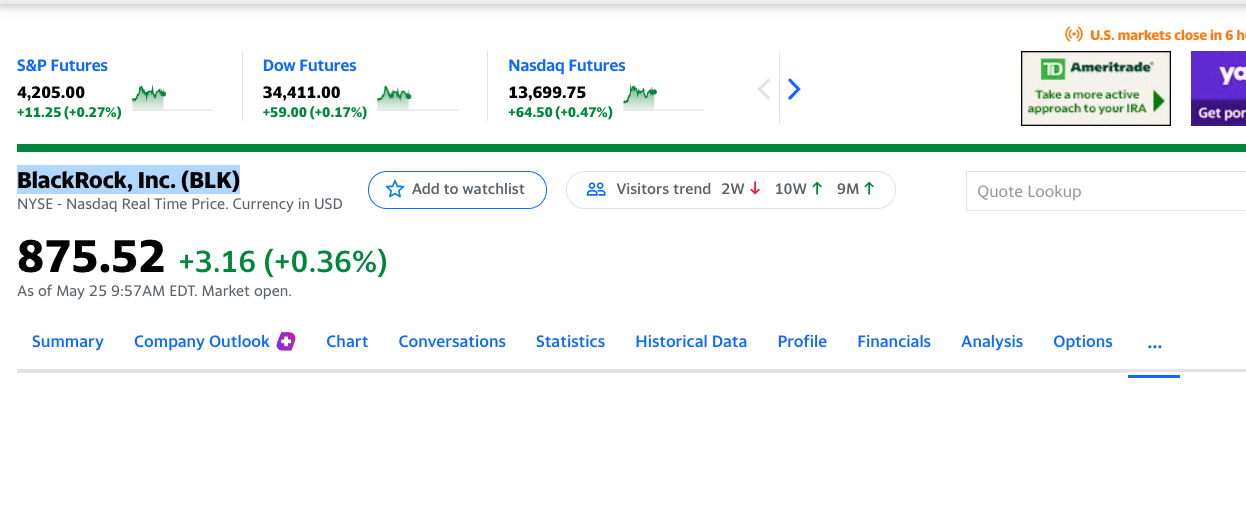Click the S&P change +11.25 (+0.27%)
Screen dimensions: 1246x527
(69, 112)
